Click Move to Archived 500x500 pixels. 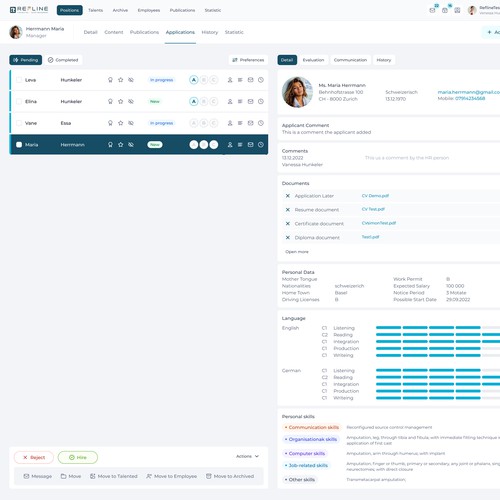(x=230, y=476)
